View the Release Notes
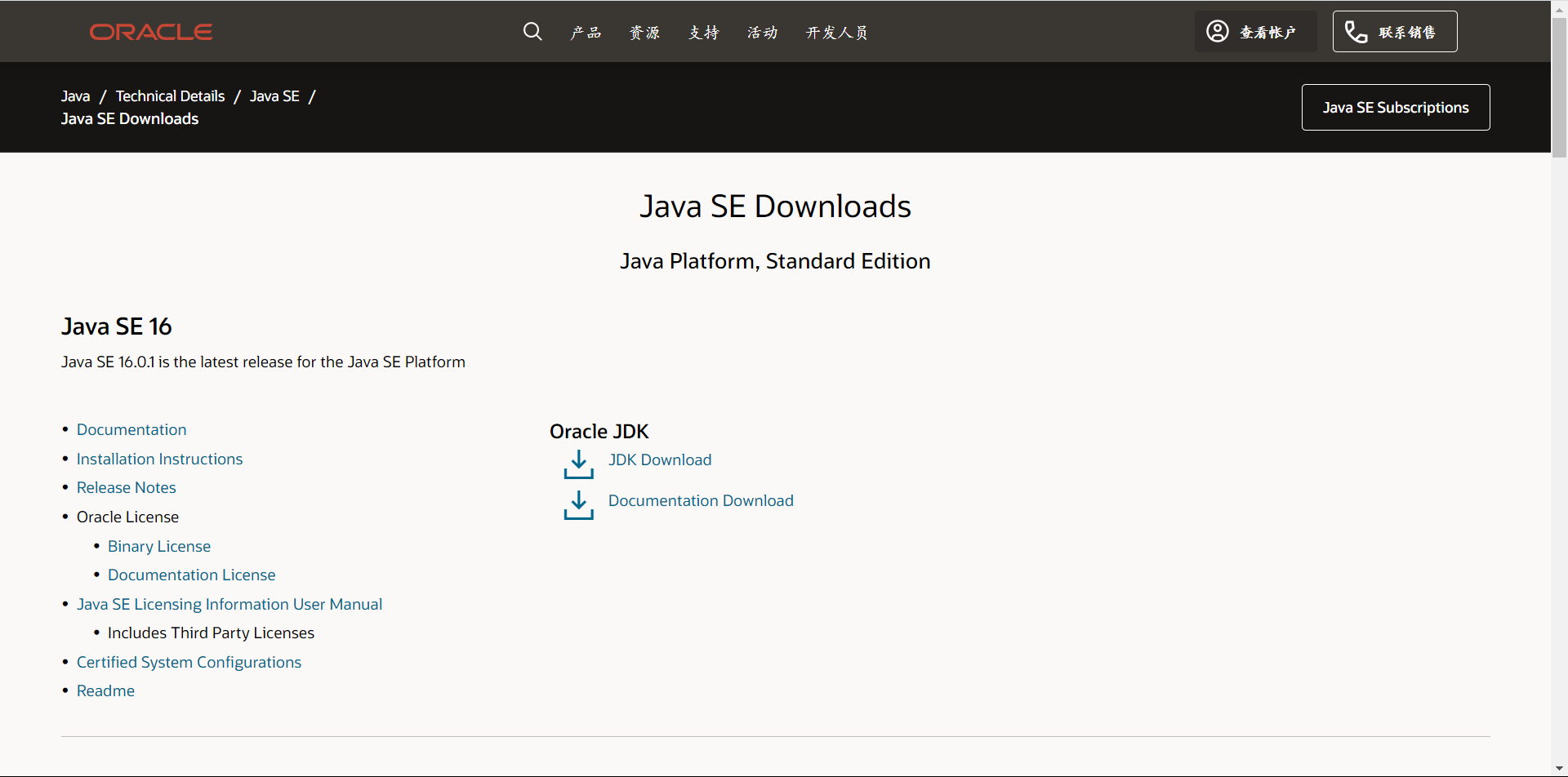 [x=126, y=487]
